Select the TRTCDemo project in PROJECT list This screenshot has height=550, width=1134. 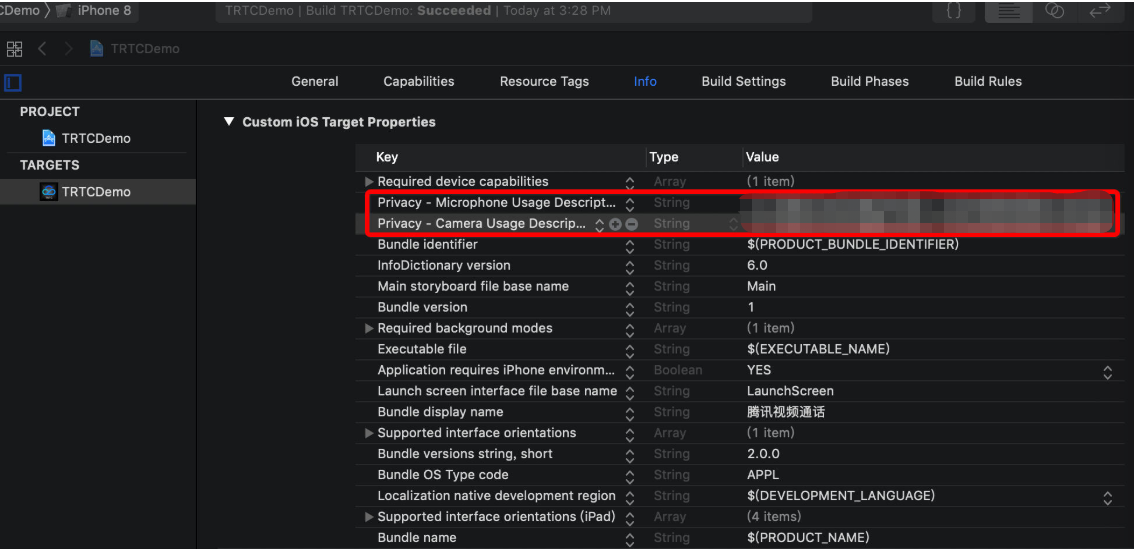(95, 139)
